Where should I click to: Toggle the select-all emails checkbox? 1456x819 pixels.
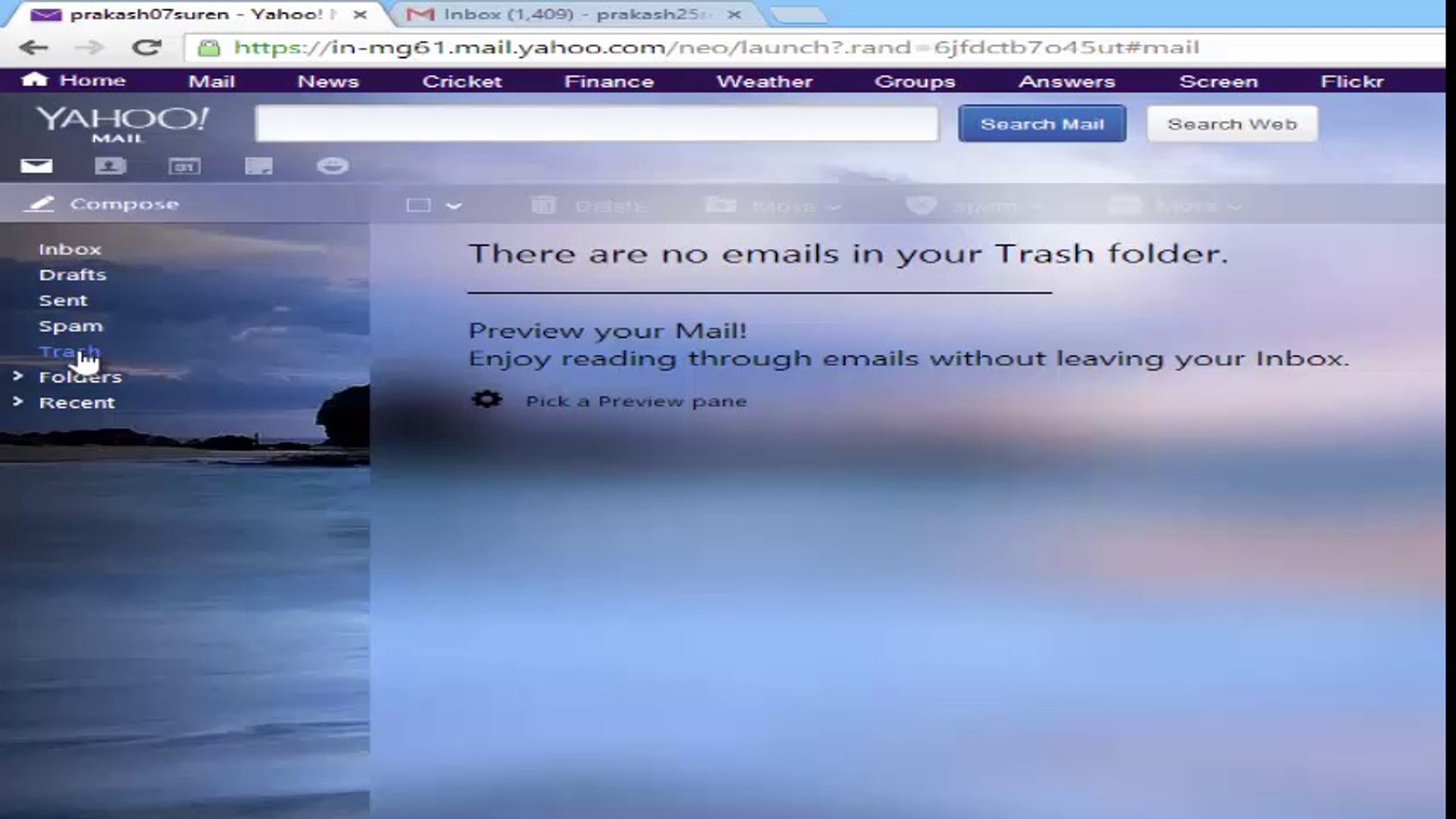pyautogui.click(x=418, y=206)
